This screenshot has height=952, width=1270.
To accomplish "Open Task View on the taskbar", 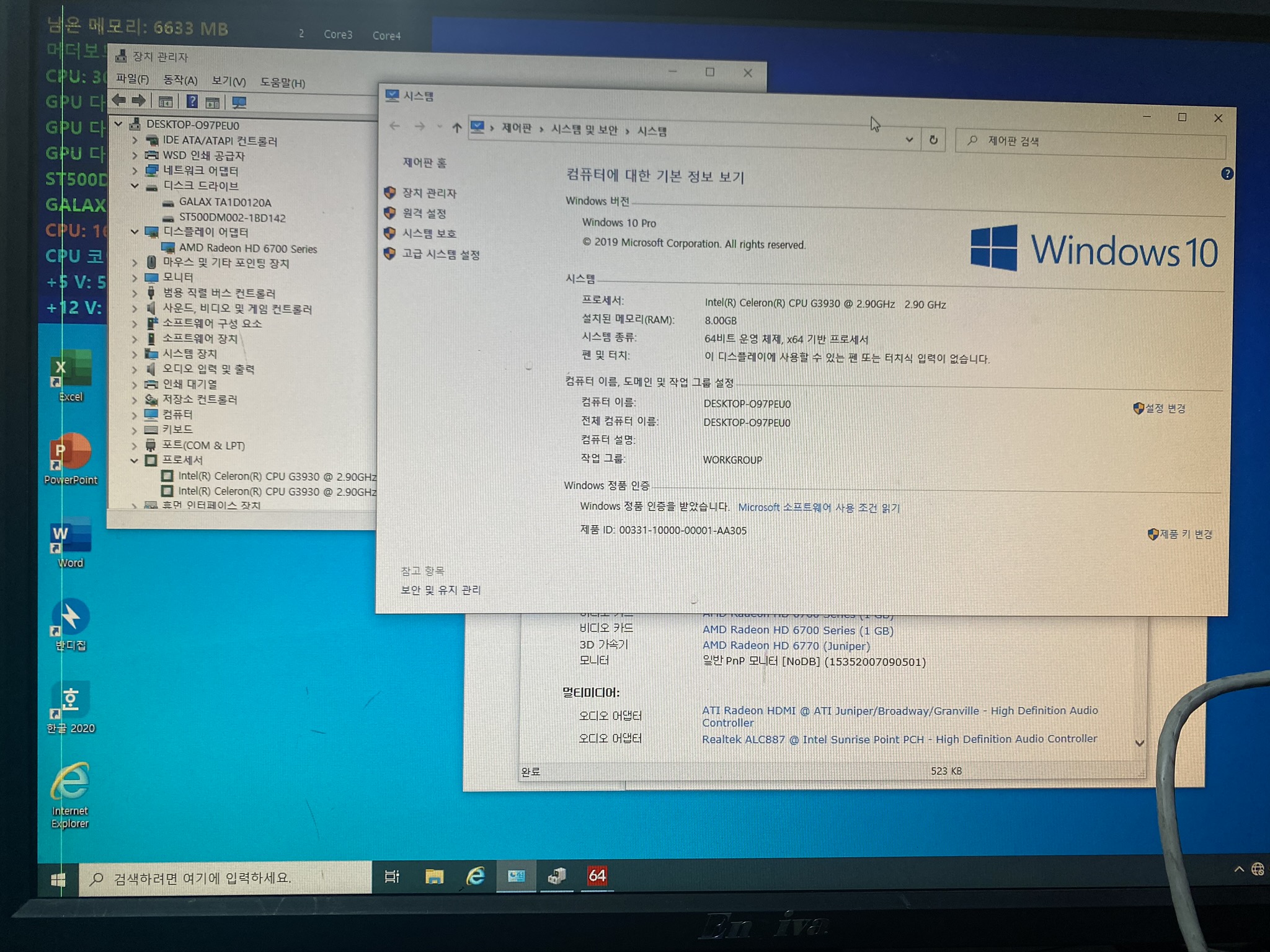I will pos(392,876).
